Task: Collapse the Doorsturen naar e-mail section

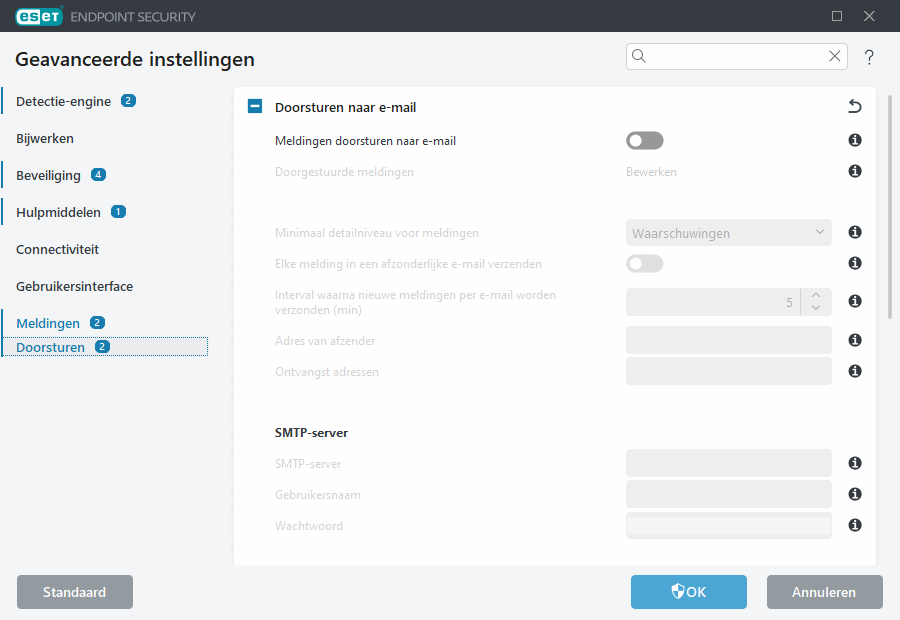Action: click(x=255, y=107)
